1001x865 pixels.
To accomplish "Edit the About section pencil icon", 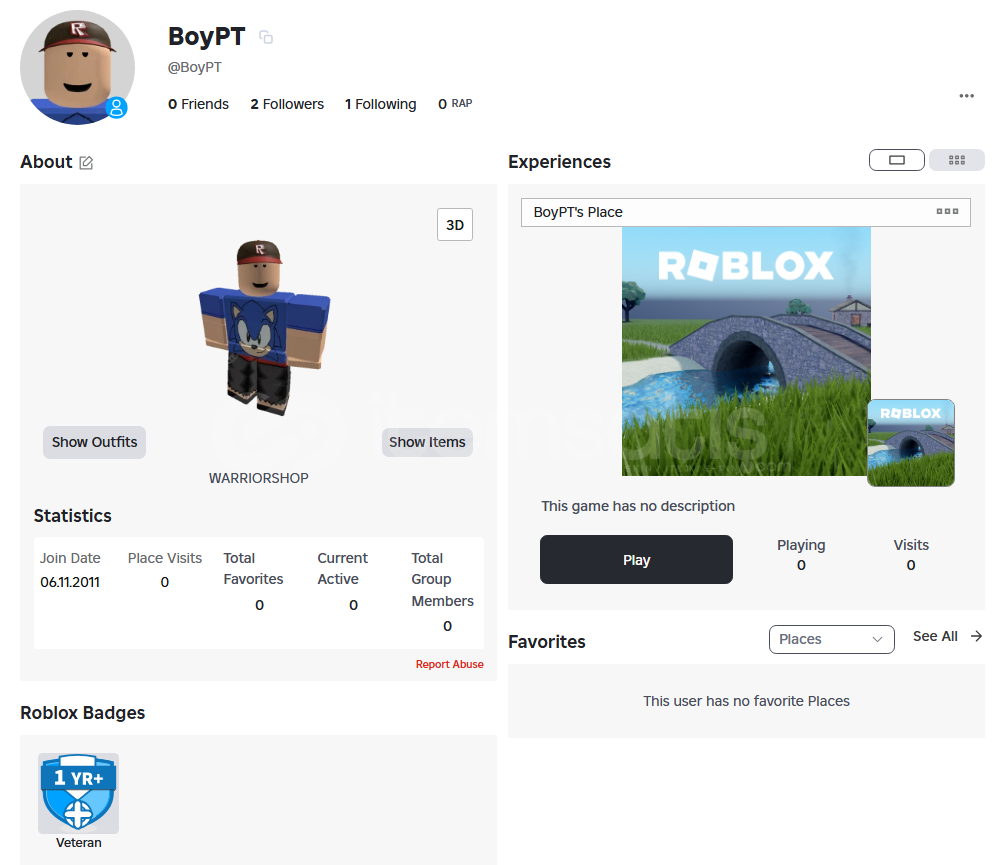I will pos(86,163).
